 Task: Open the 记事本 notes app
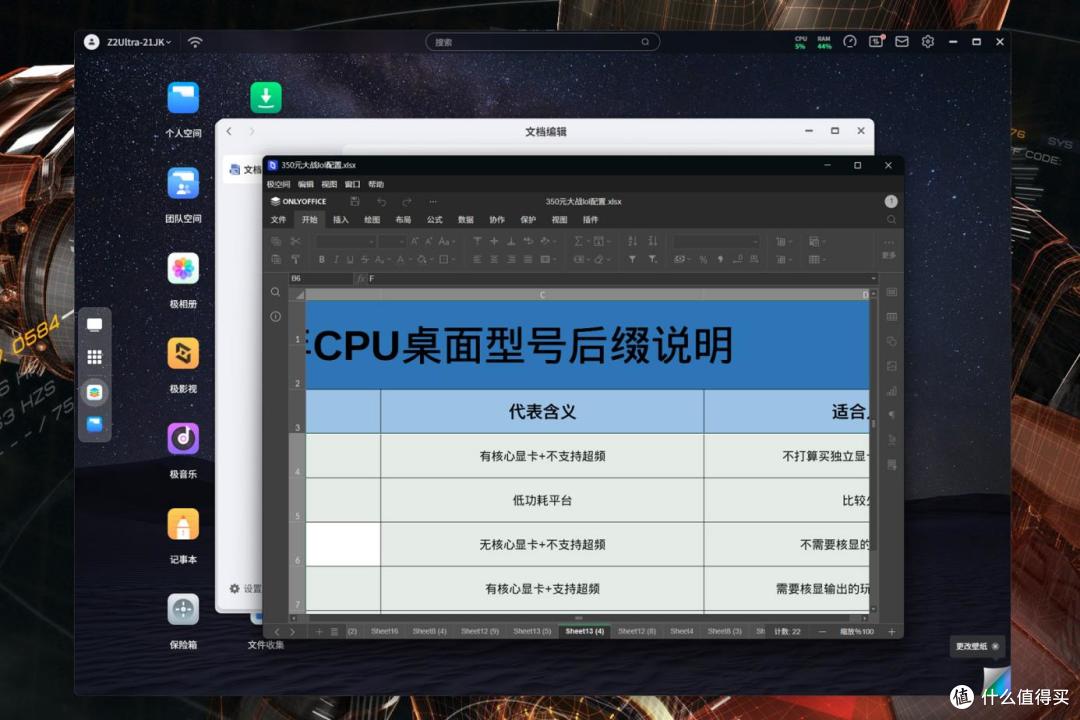click(x=183, y=524)
